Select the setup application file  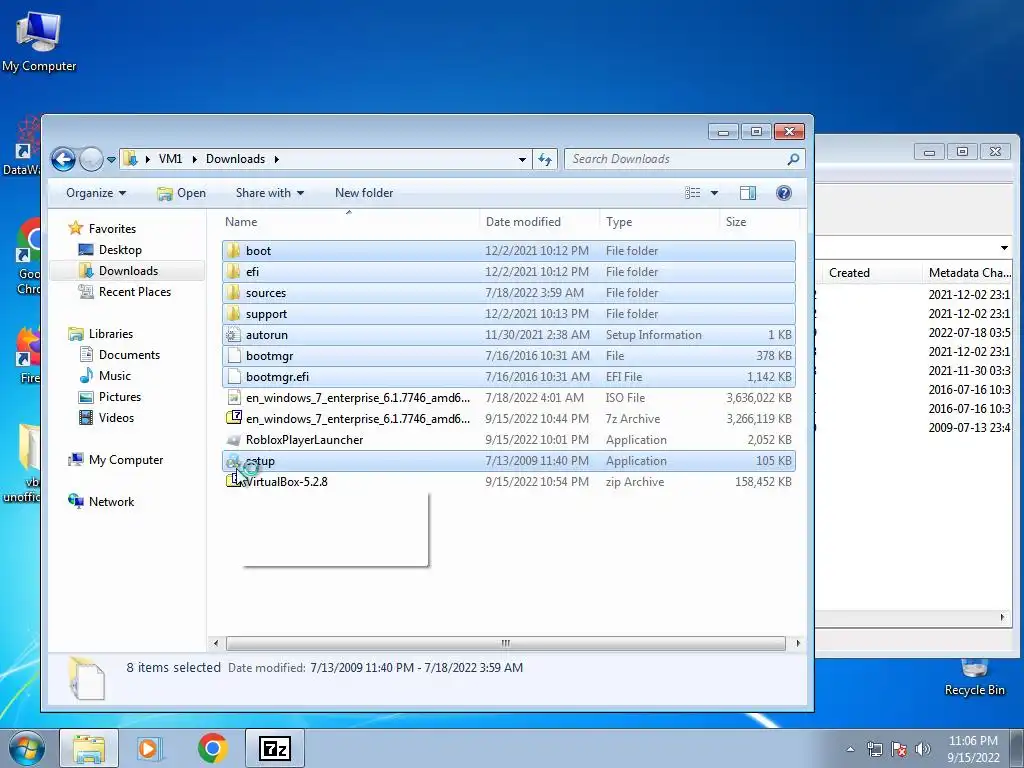point(509,460)
